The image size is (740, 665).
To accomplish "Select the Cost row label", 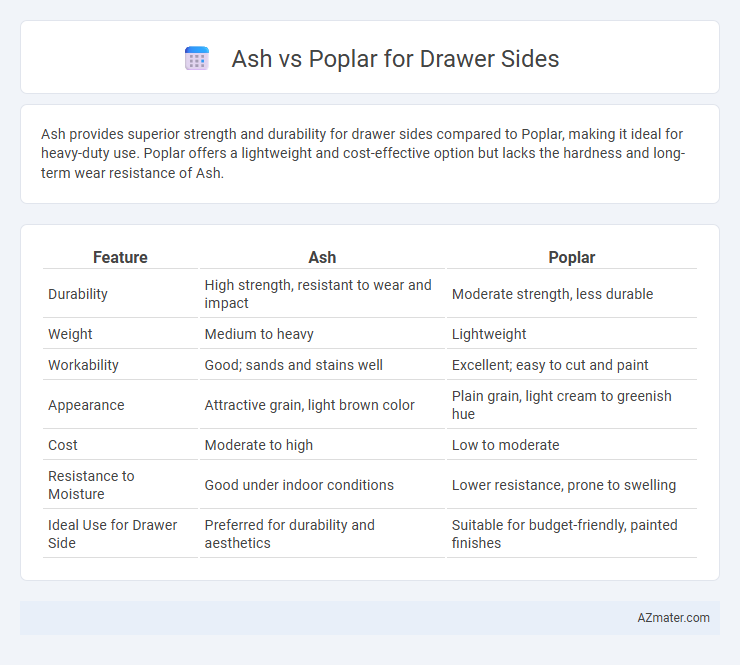I will (x=63, y=445).
